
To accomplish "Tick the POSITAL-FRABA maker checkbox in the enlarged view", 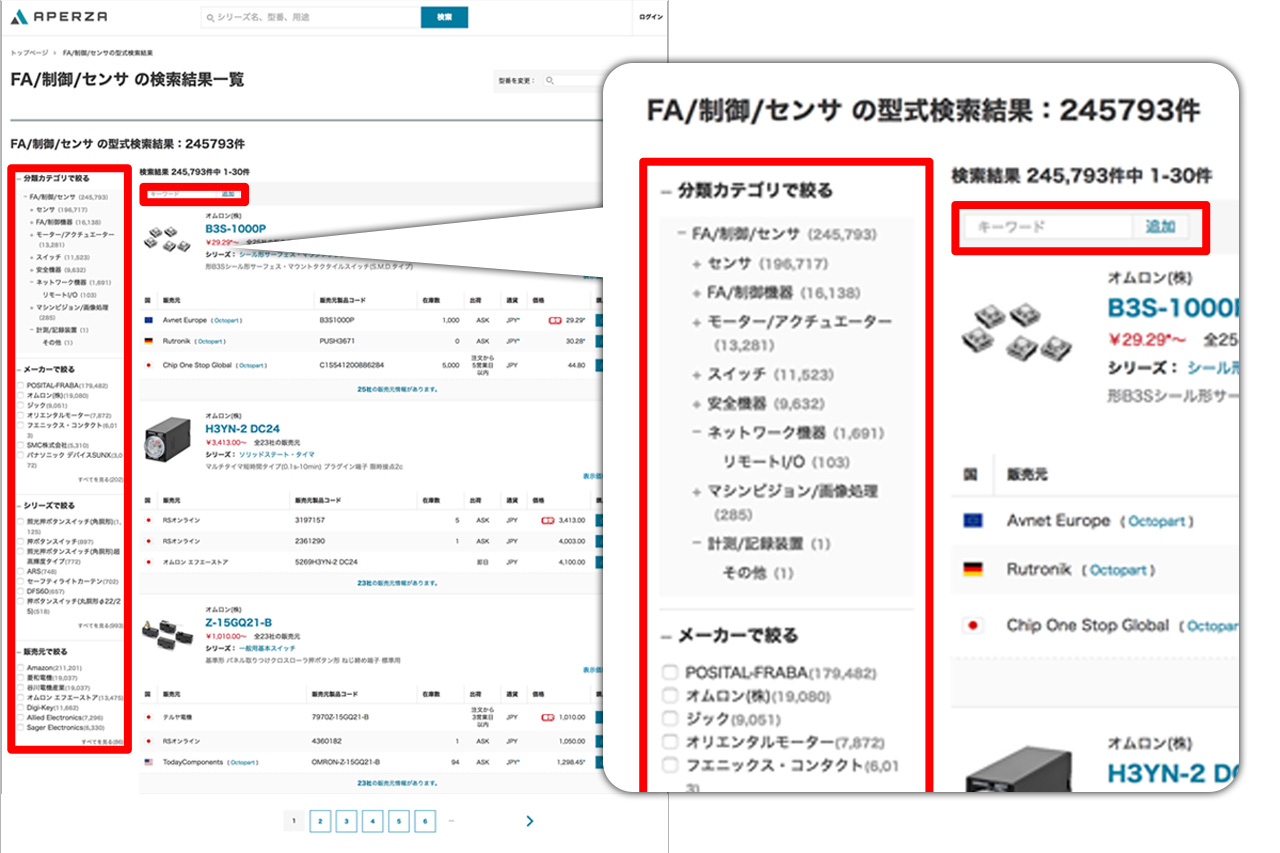I will pyautogui.click(x=670, y=673).
